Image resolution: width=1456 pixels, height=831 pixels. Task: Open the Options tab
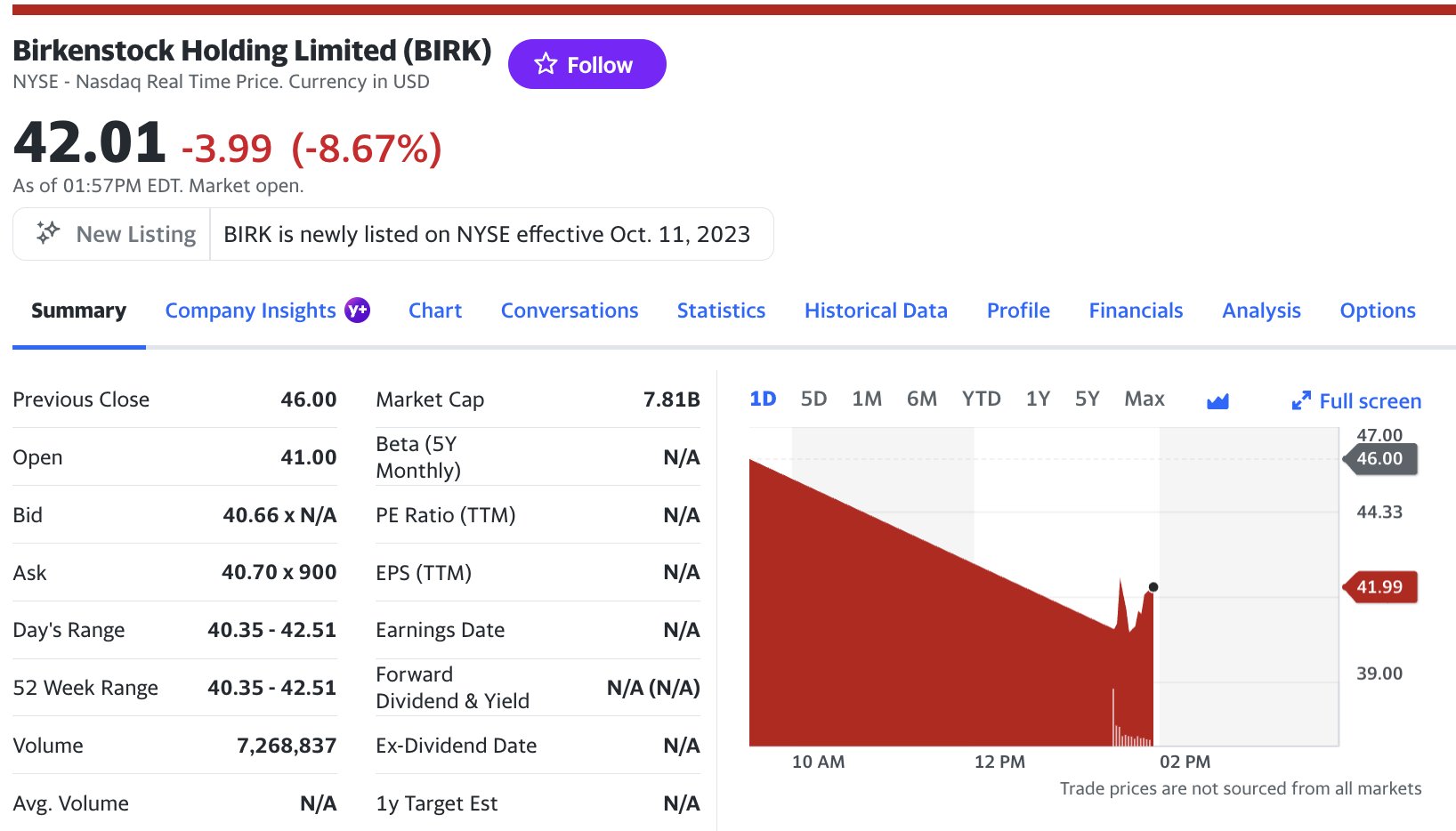pyautogui.click(x=1378, y=311)
